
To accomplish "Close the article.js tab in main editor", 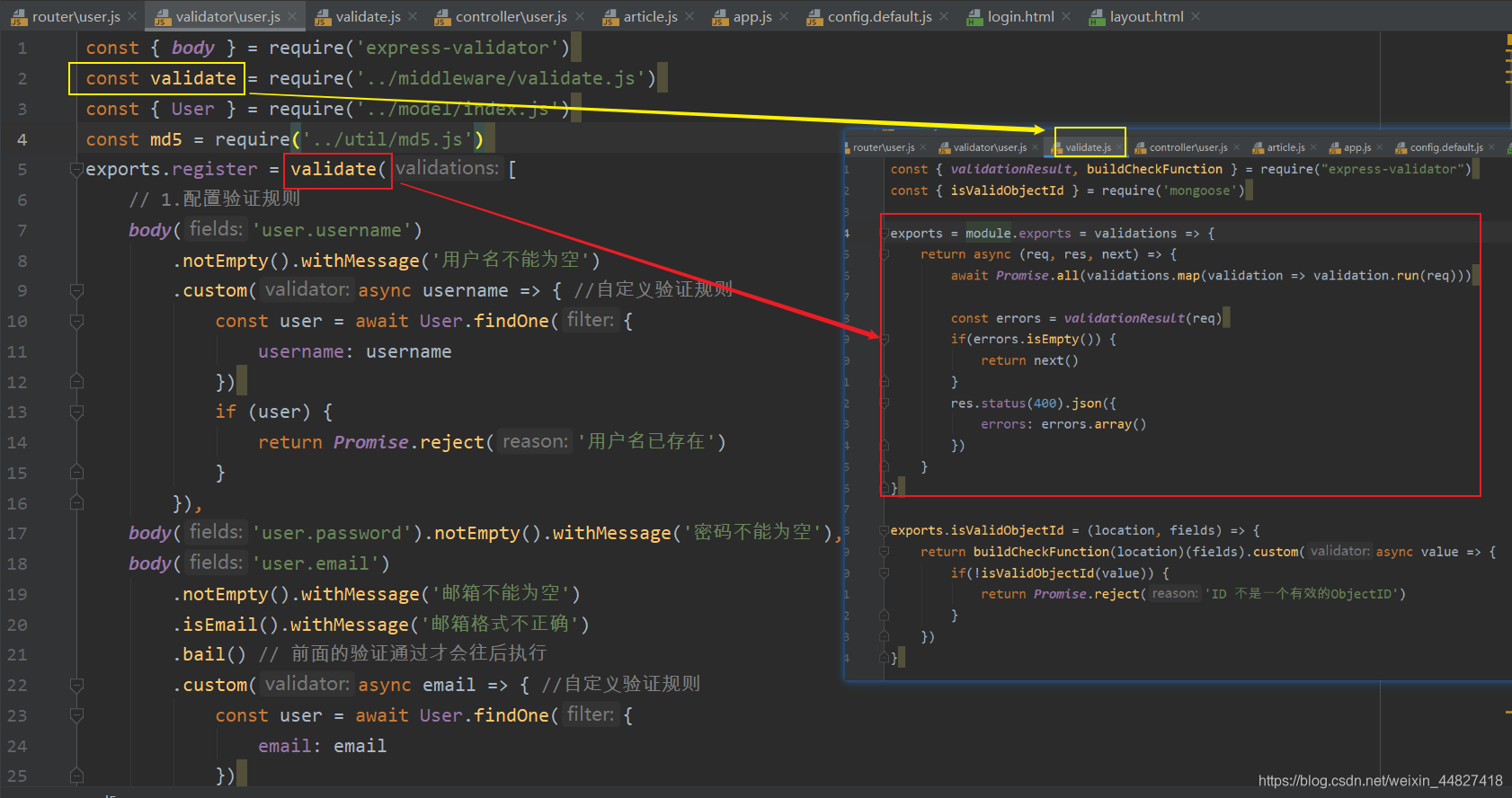I will click(689, 16).
